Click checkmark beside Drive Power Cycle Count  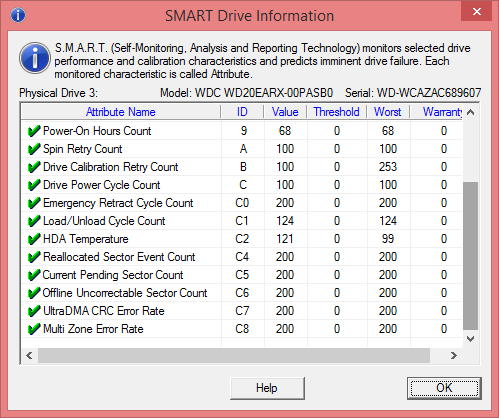click(x=34, y=185)
